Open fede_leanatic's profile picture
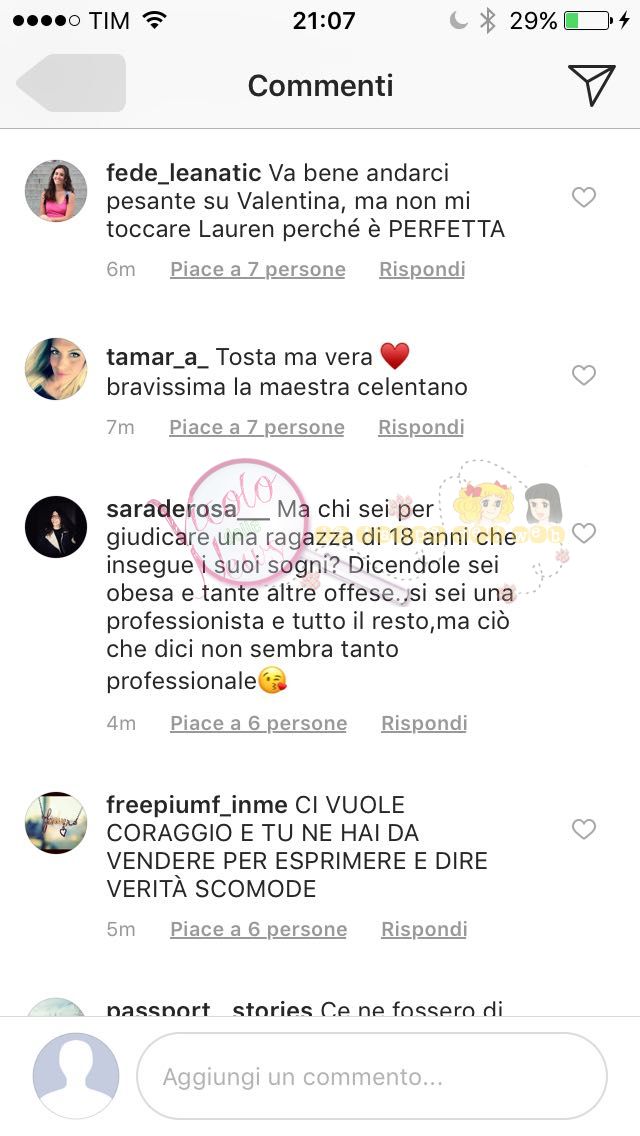640x1136 pixels. click(56, 191)
